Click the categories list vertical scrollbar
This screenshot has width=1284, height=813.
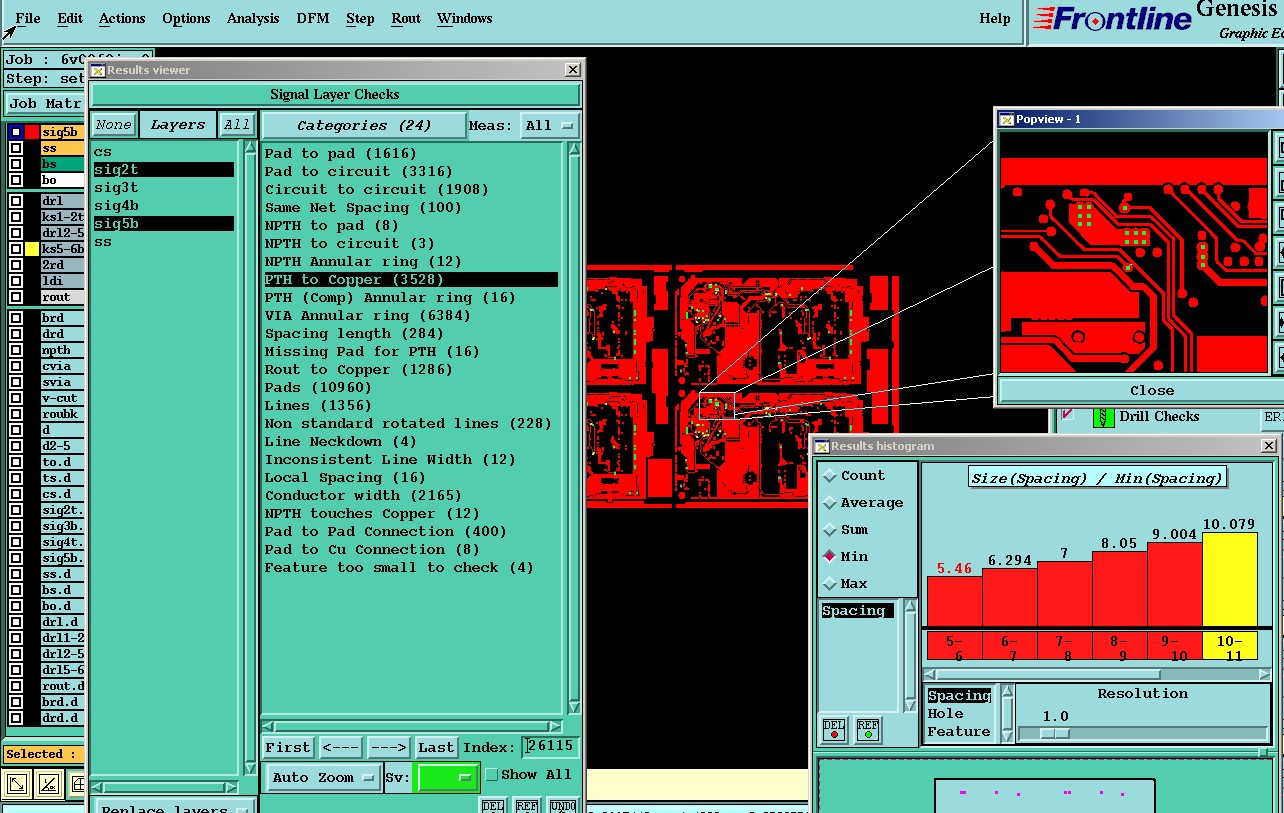[x=574, y=428]
